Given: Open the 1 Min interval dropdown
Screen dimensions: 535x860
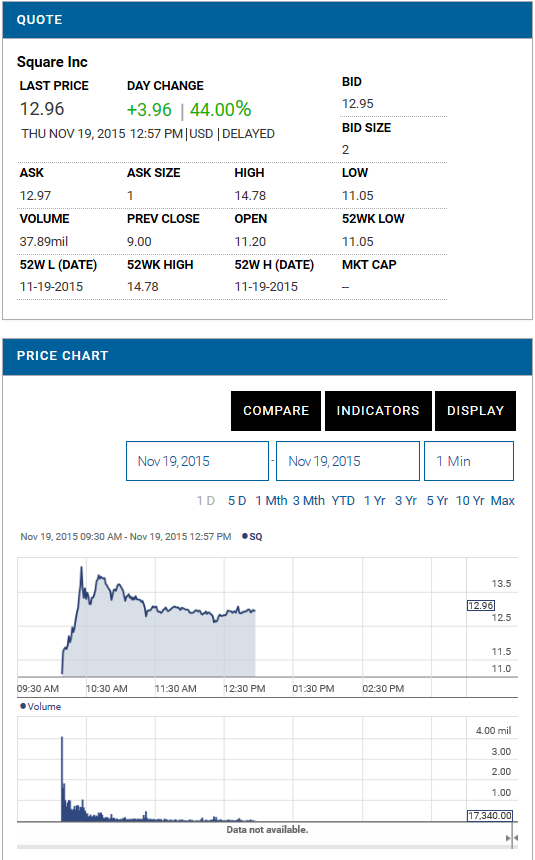Looking at the screenshot, I should (469, 461).
